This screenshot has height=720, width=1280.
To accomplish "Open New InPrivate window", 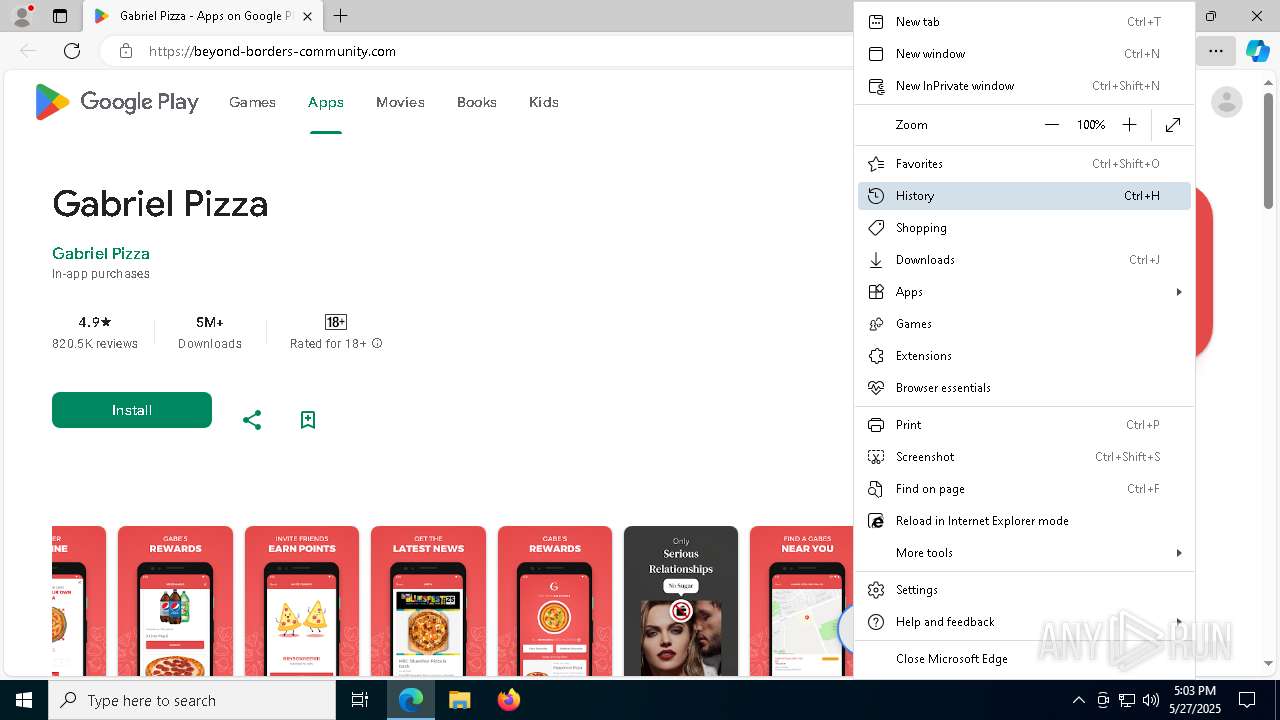I will (1024, 86).
